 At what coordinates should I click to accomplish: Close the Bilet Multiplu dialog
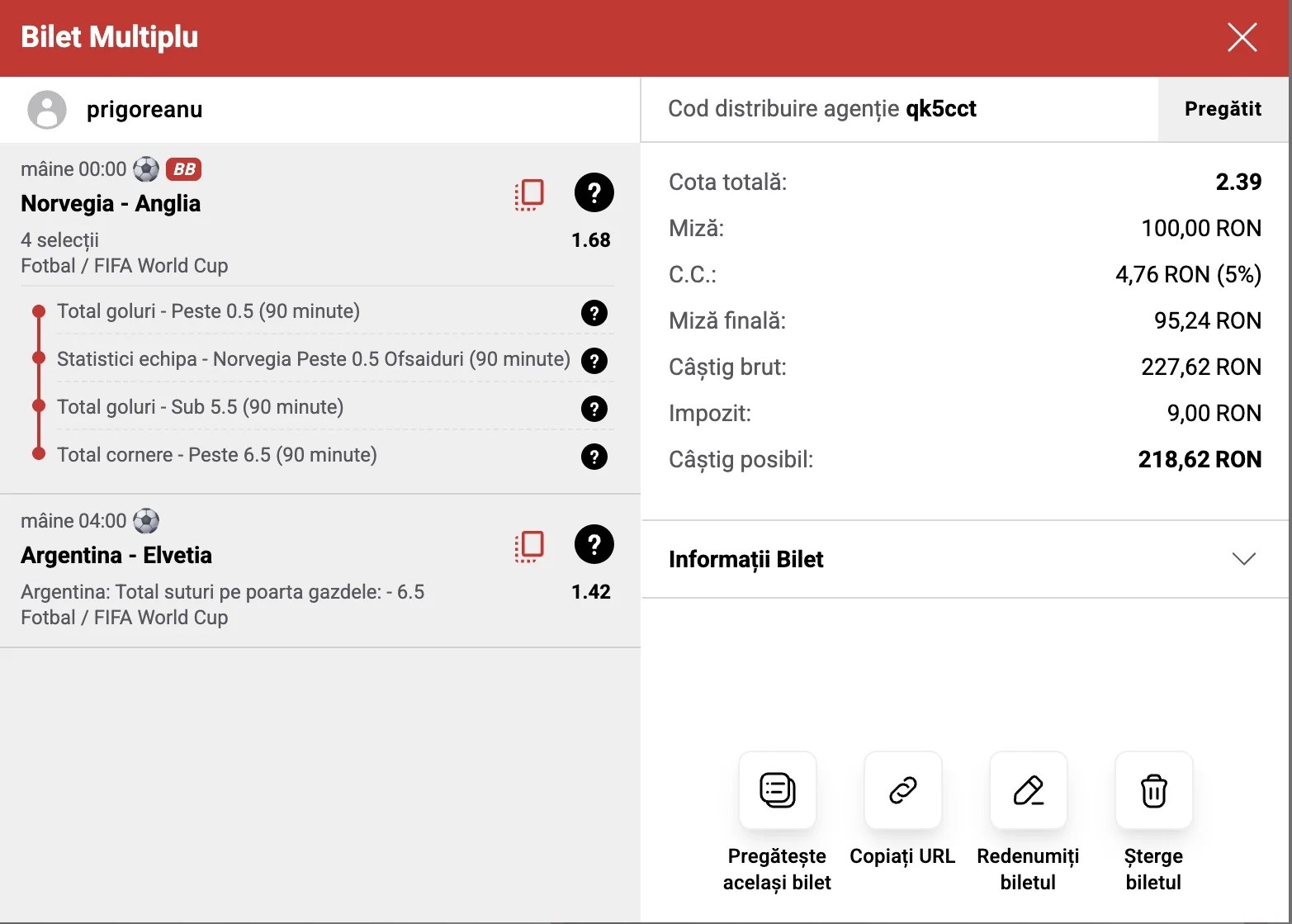1242,37
